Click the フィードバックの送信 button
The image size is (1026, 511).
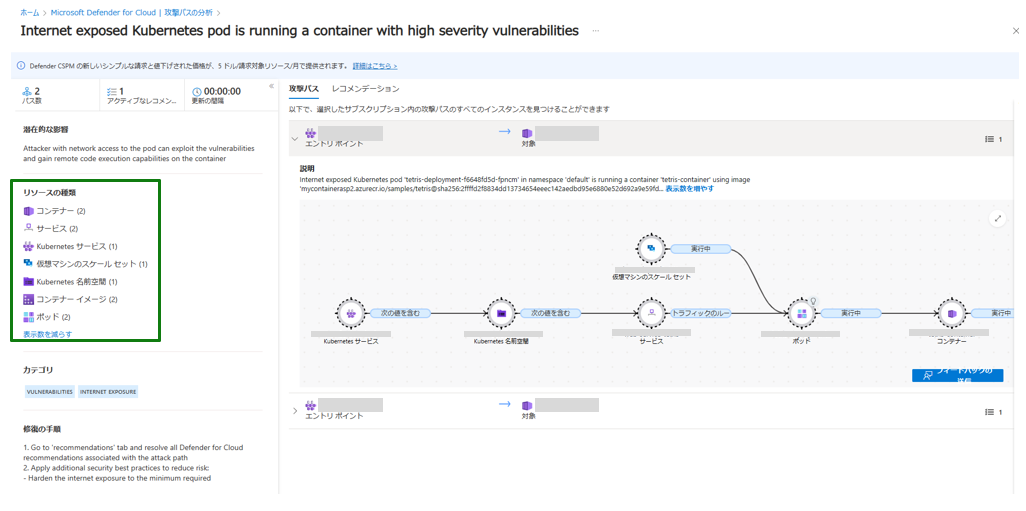point(957,376)
